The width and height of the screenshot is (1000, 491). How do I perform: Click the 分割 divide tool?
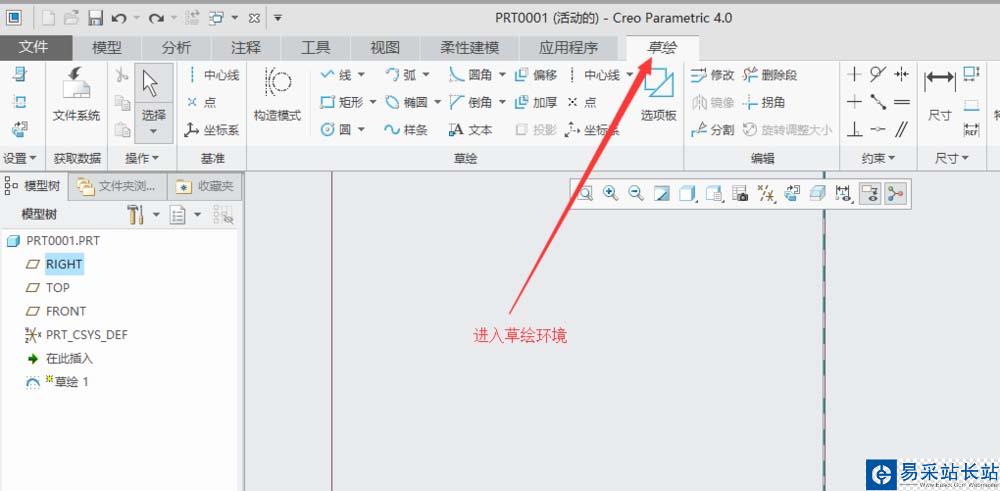point(713,129)
